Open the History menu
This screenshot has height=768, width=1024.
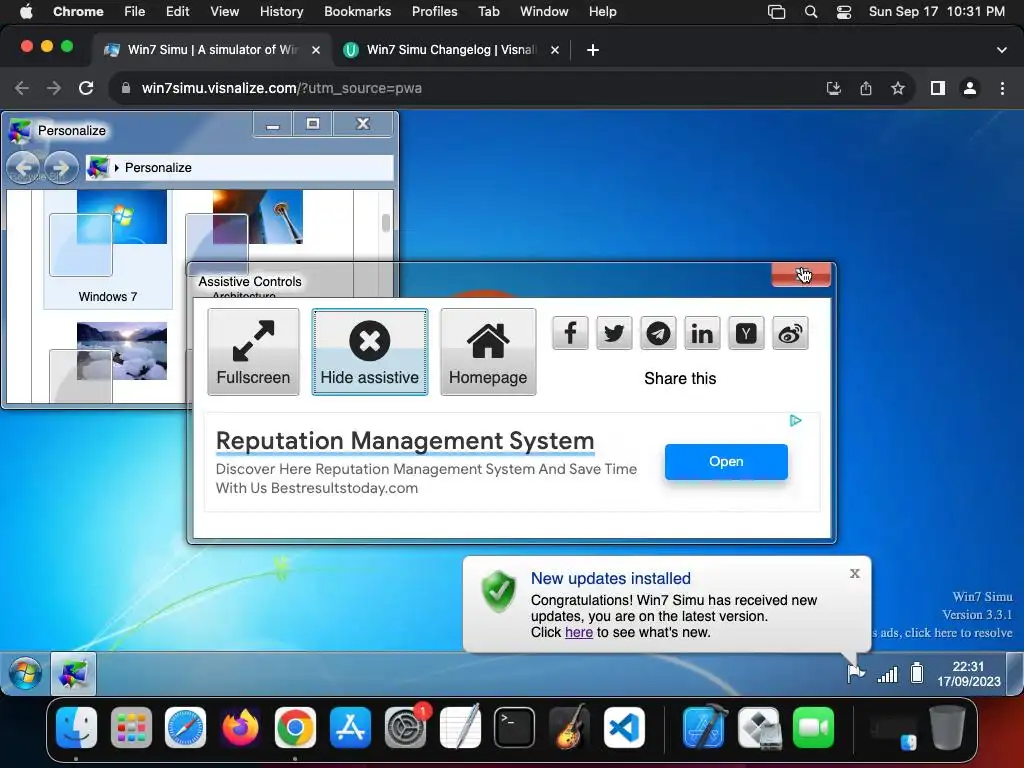coord(281,11)
